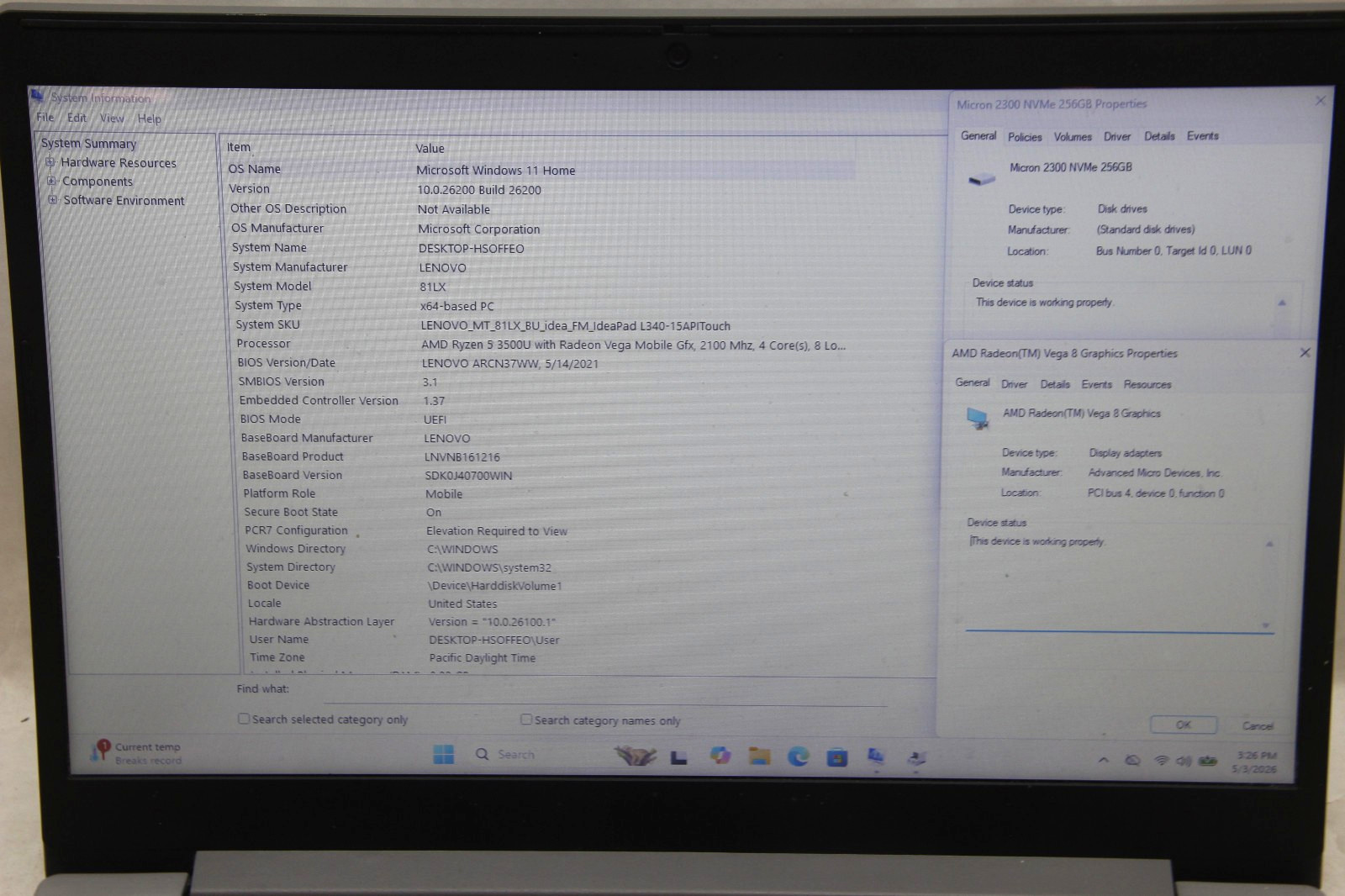Open Events tab in AMD Radeon properties
This screenshot has height=896, width=1345.
pyautogui.click(x=1096, y=384)
